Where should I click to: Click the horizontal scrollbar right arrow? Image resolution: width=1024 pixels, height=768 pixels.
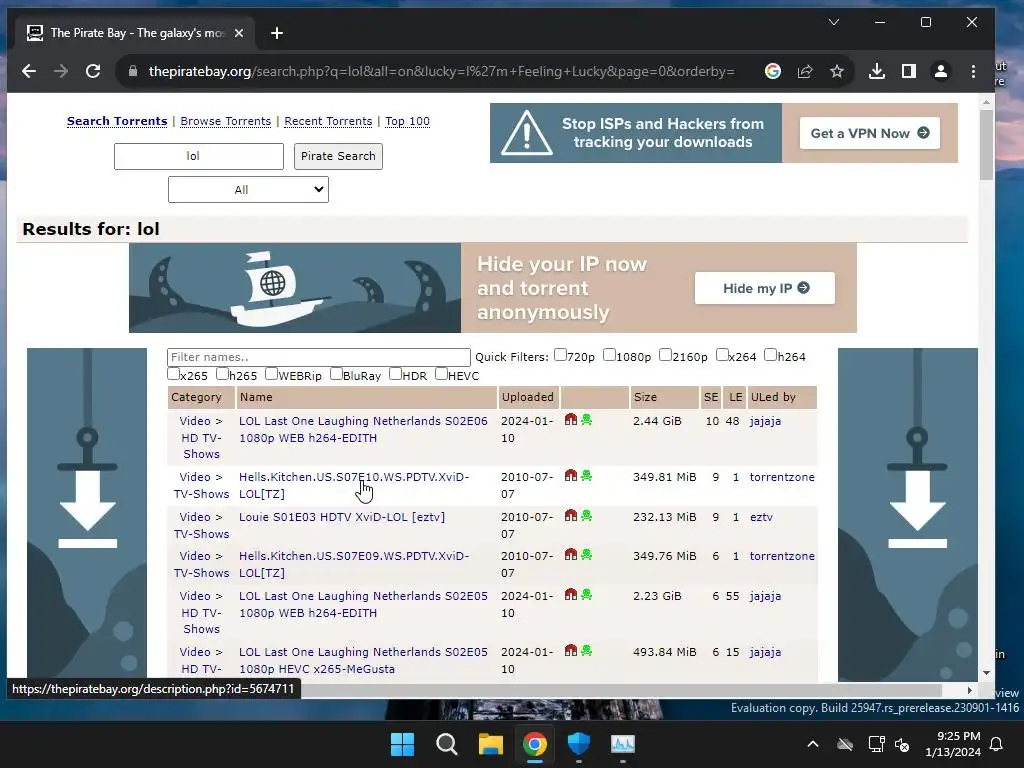click(x=970, y=690)
